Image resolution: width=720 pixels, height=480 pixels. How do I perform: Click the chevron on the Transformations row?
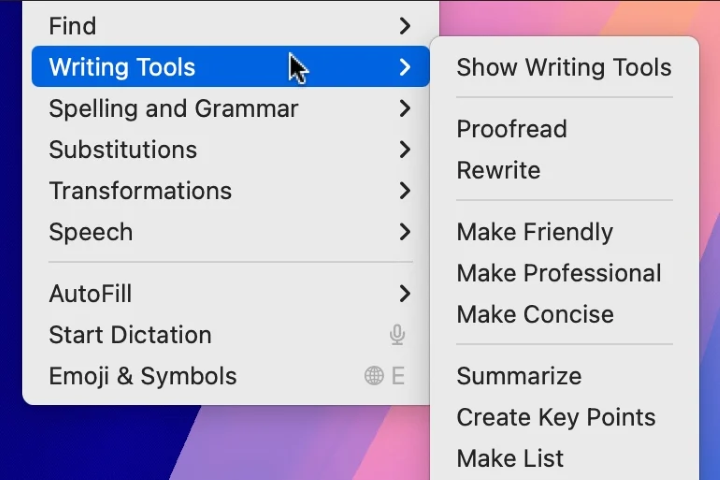tap(405, 191)
